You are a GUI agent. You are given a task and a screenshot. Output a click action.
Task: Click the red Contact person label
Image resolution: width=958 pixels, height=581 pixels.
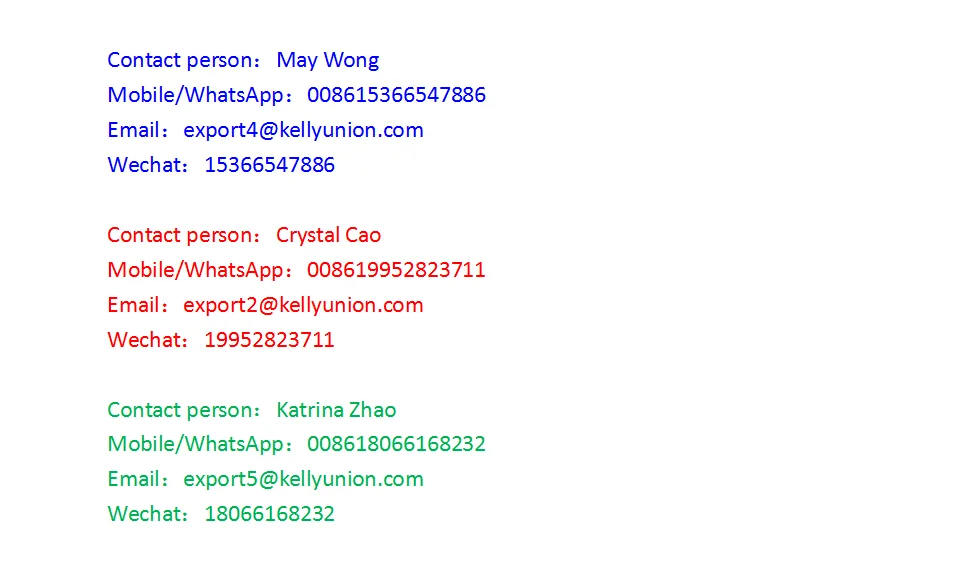pyautogui.click(x=181, y=235)
